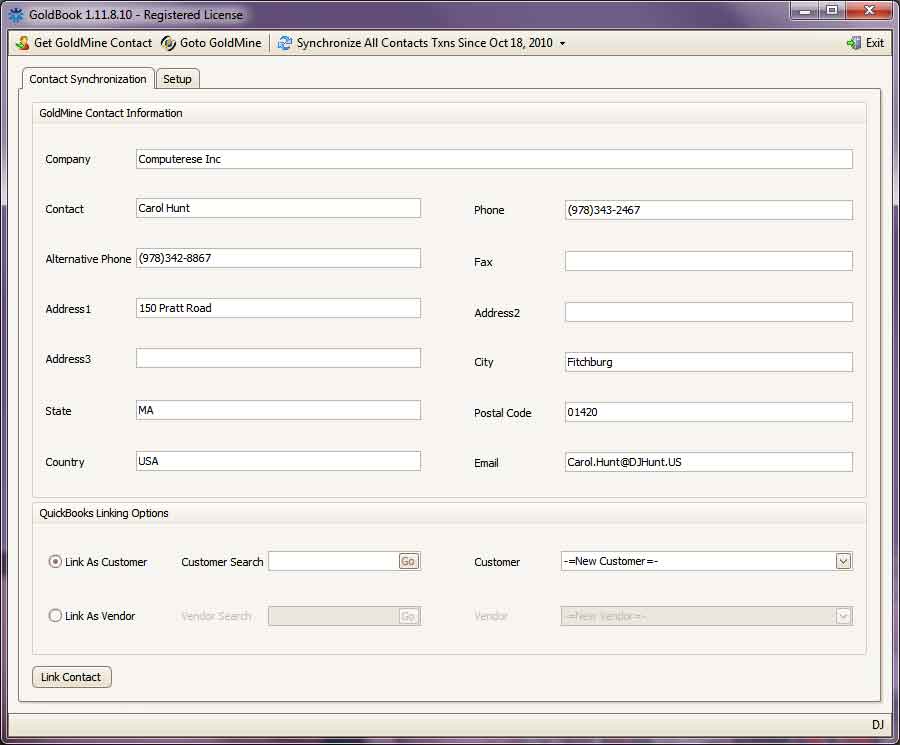Click Synchronize All Contacts Txns toolbar label
The width and height of the screenshot is (900, 745).
coord(424,43)
